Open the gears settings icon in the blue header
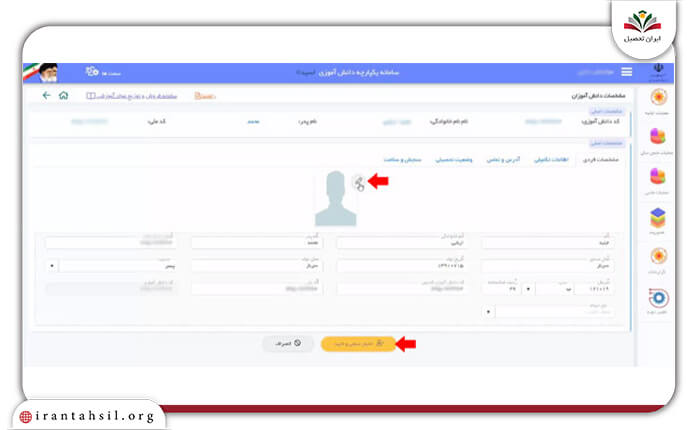The width and height of the screenshot is (700, 430). click(x=92, y=71)
